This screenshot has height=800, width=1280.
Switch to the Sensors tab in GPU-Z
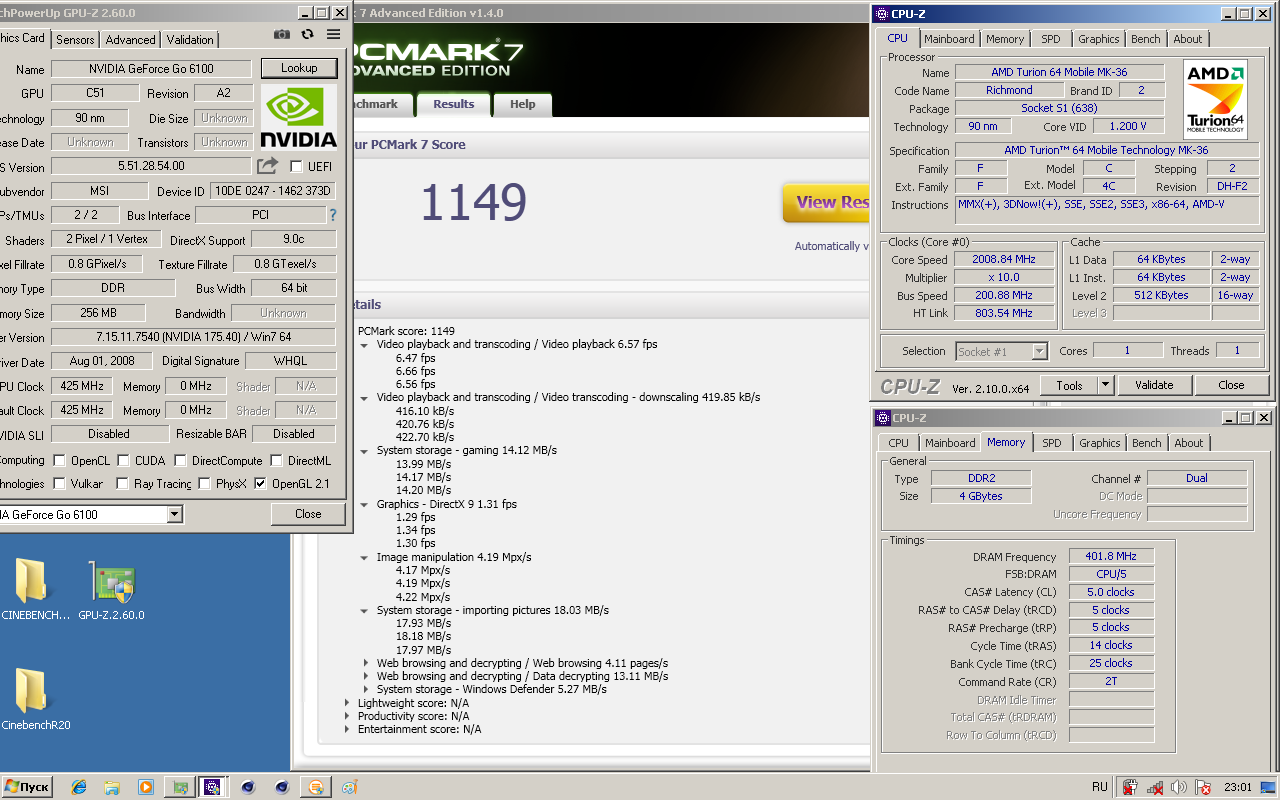[x=75, y=39]
